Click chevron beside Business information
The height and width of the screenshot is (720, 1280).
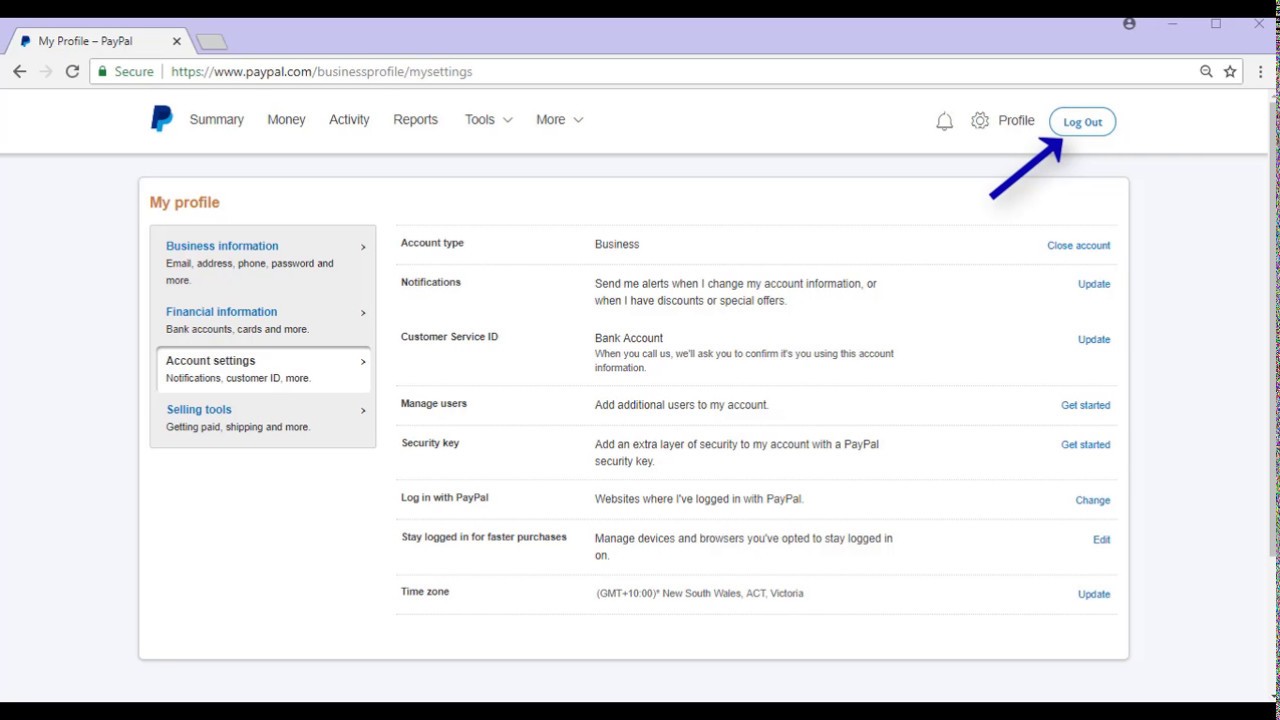[x=363, y=247]
